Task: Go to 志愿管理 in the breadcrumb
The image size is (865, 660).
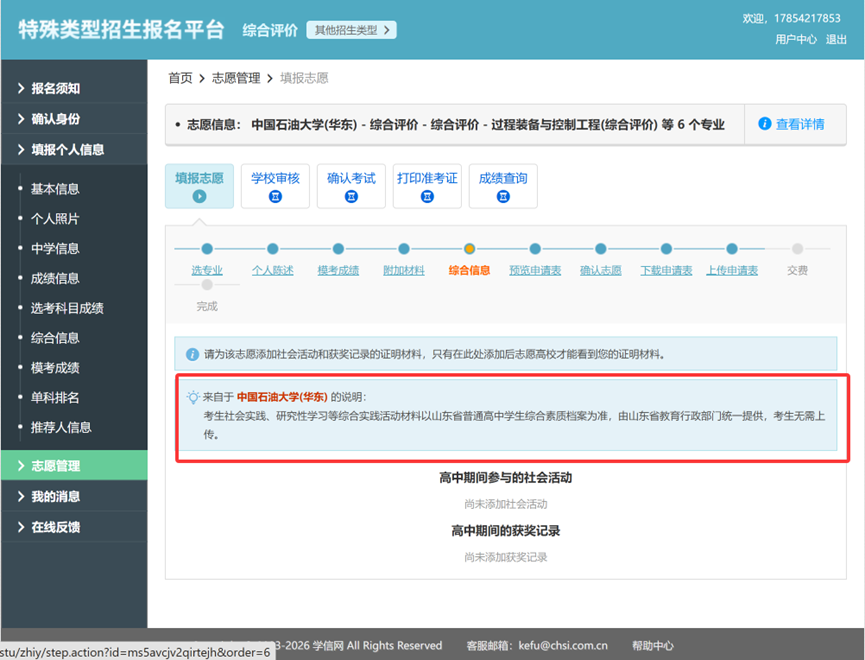Action: (236, 78)
